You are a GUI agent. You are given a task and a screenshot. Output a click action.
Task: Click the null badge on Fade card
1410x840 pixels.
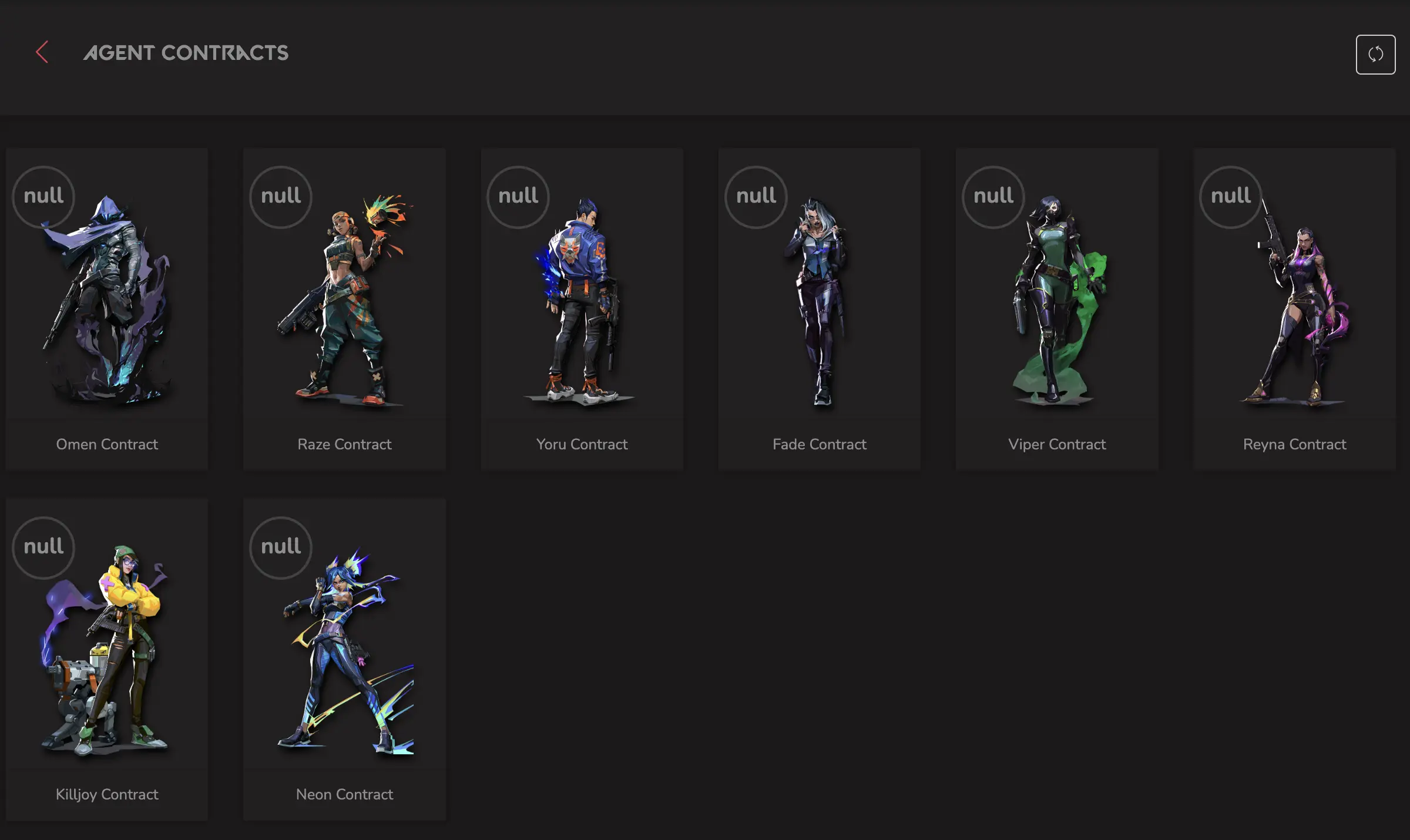click(x=756, y=196)
